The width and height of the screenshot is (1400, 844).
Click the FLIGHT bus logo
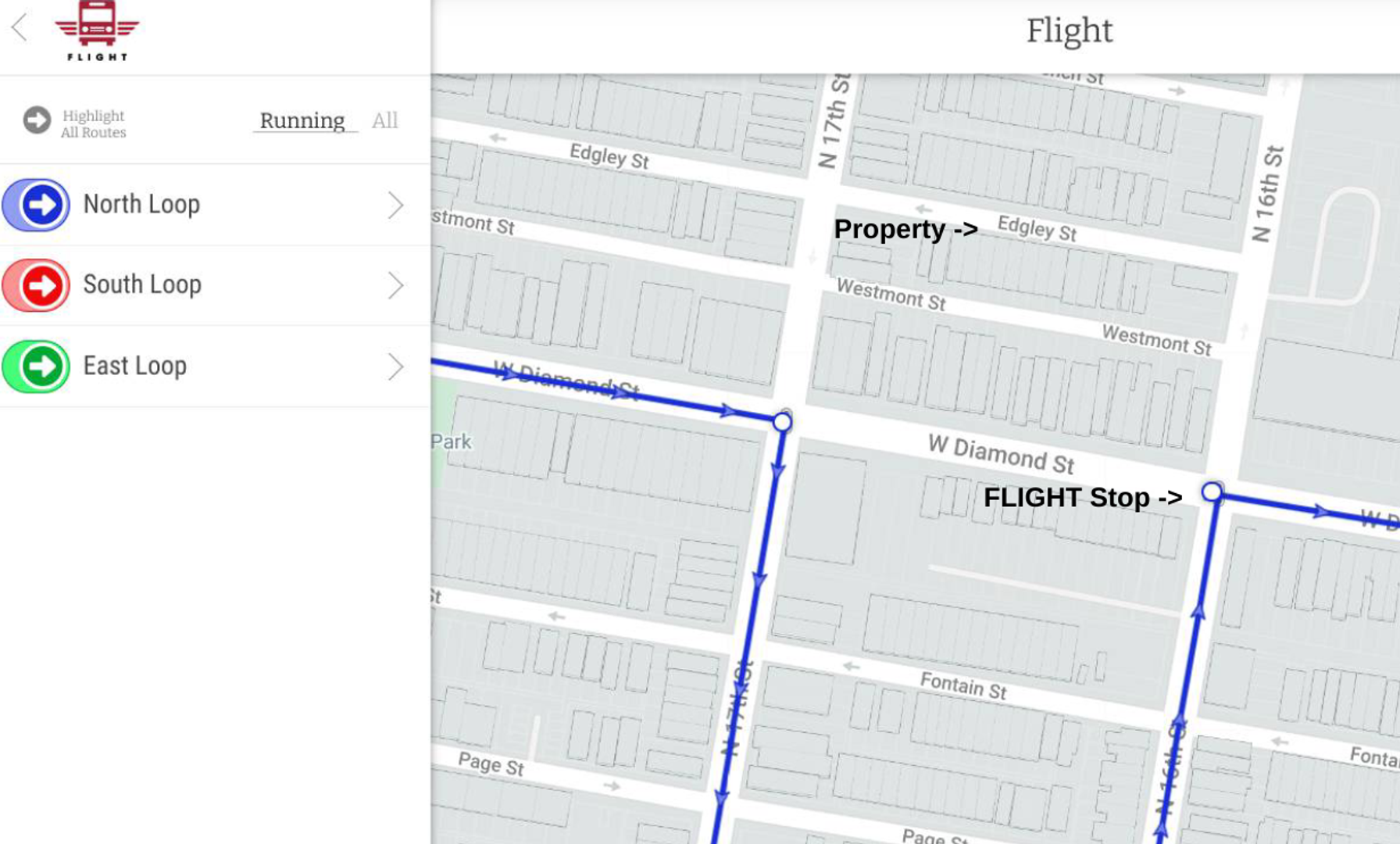pos(97,30)
